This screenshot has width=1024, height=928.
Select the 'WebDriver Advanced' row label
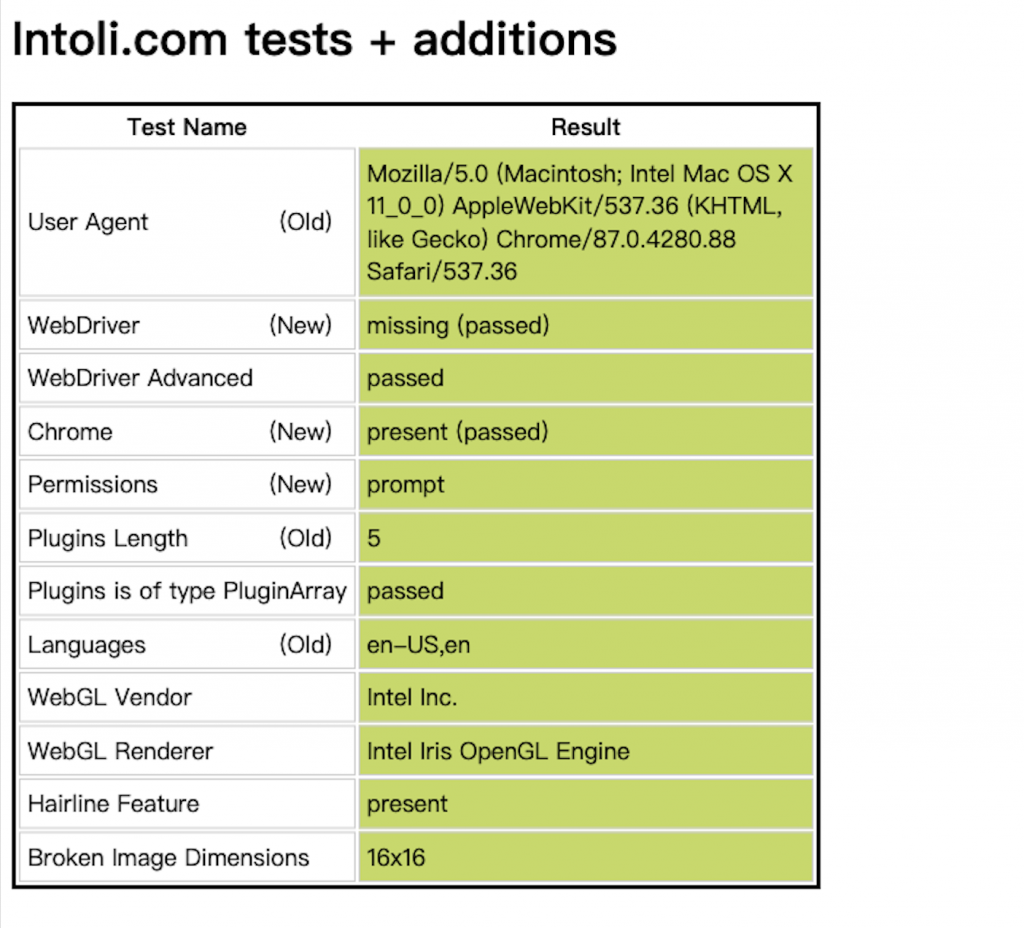click(140, 378)
